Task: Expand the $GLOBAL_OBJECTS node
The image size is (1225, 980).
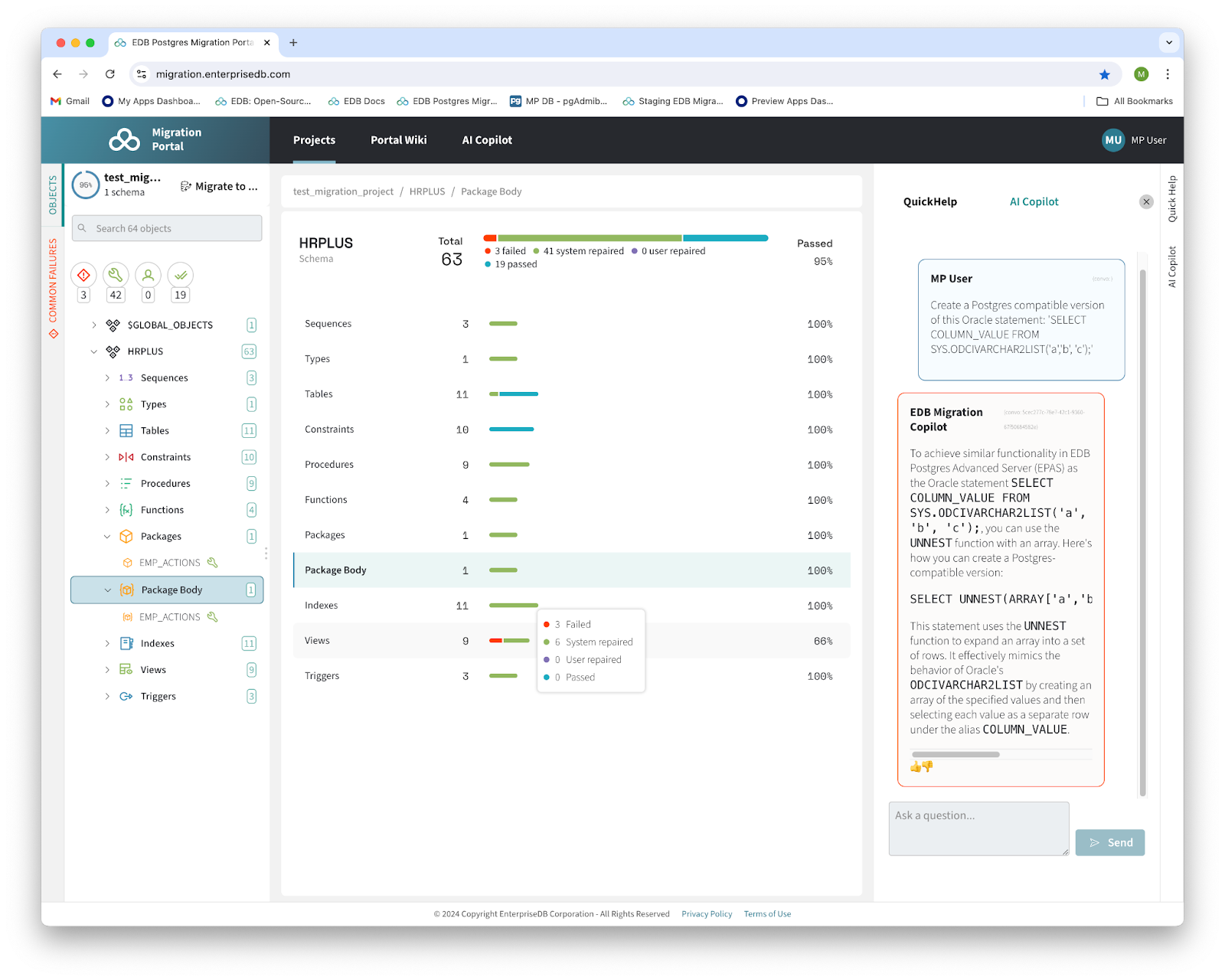Action: coord(94,325)
